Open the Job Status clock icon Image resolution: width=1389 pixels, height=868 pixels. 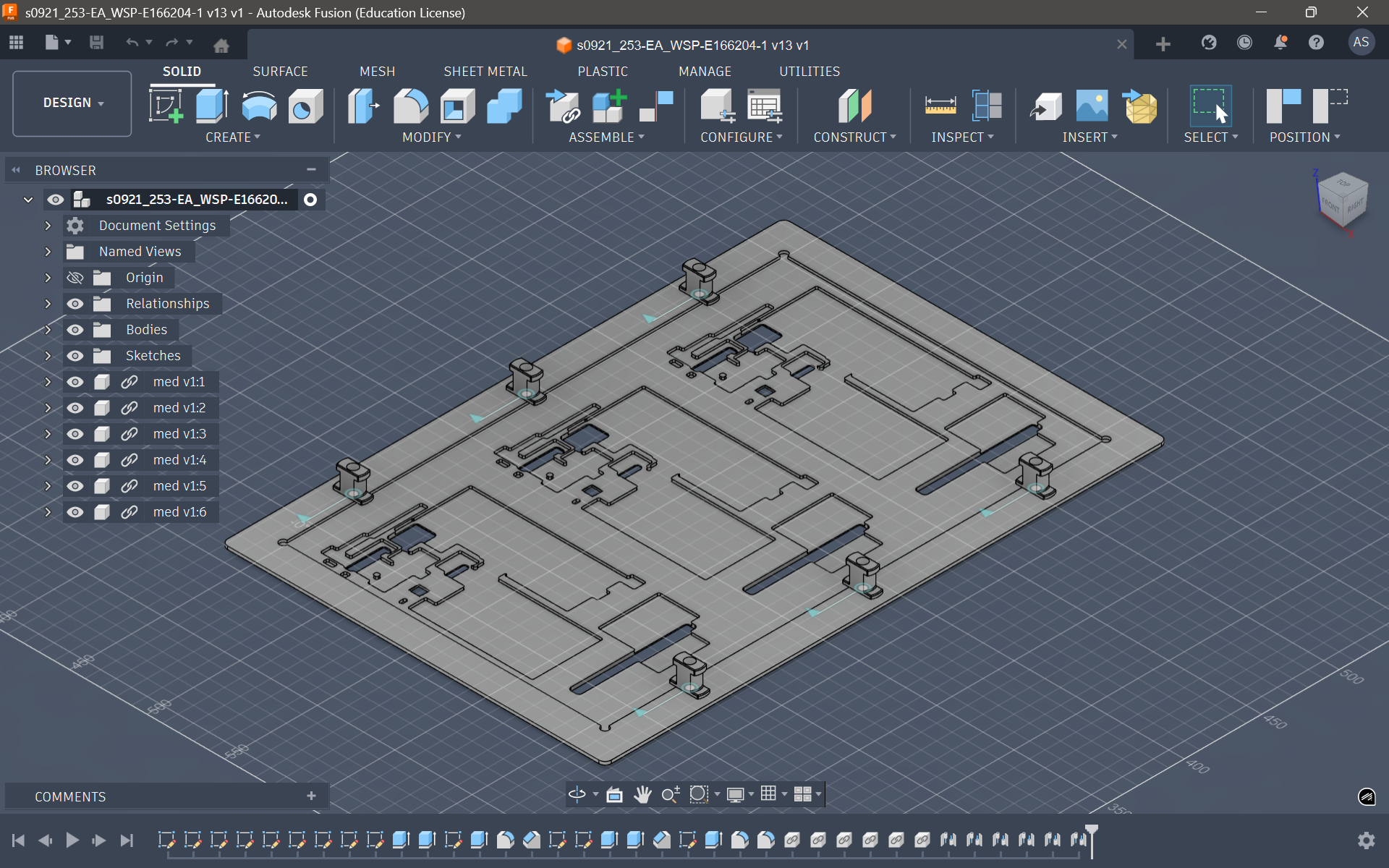1244,43
